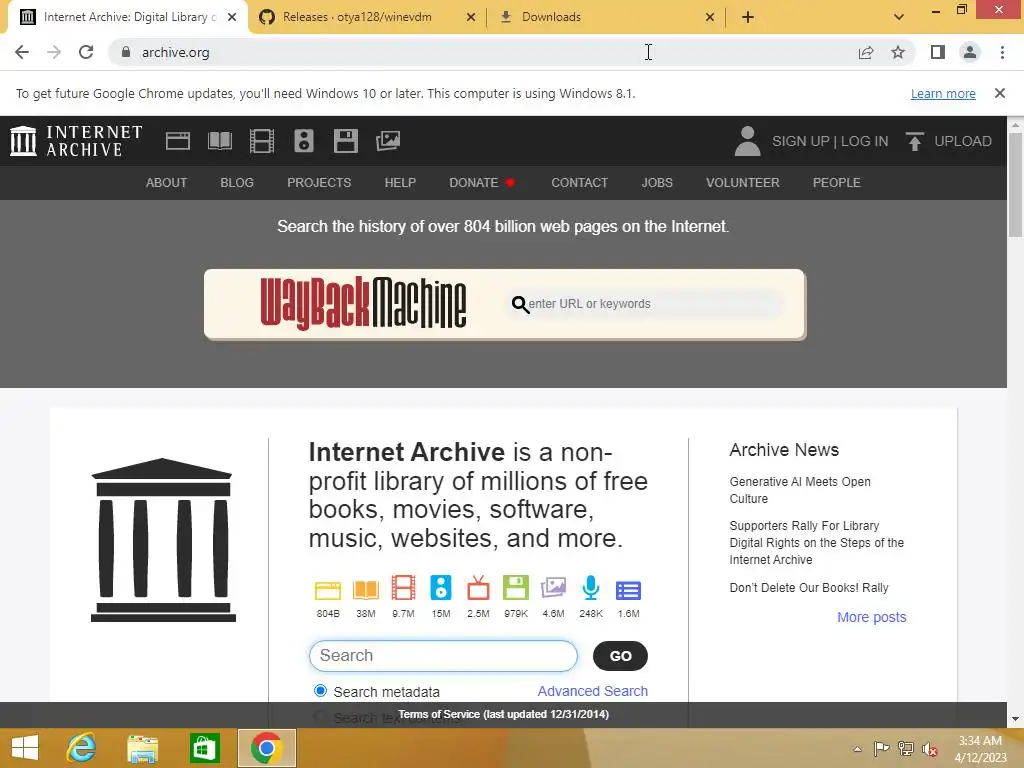Screen dimensions: 1024x768
Task: Open the DONATE menu item
Action: pos(482,183)
